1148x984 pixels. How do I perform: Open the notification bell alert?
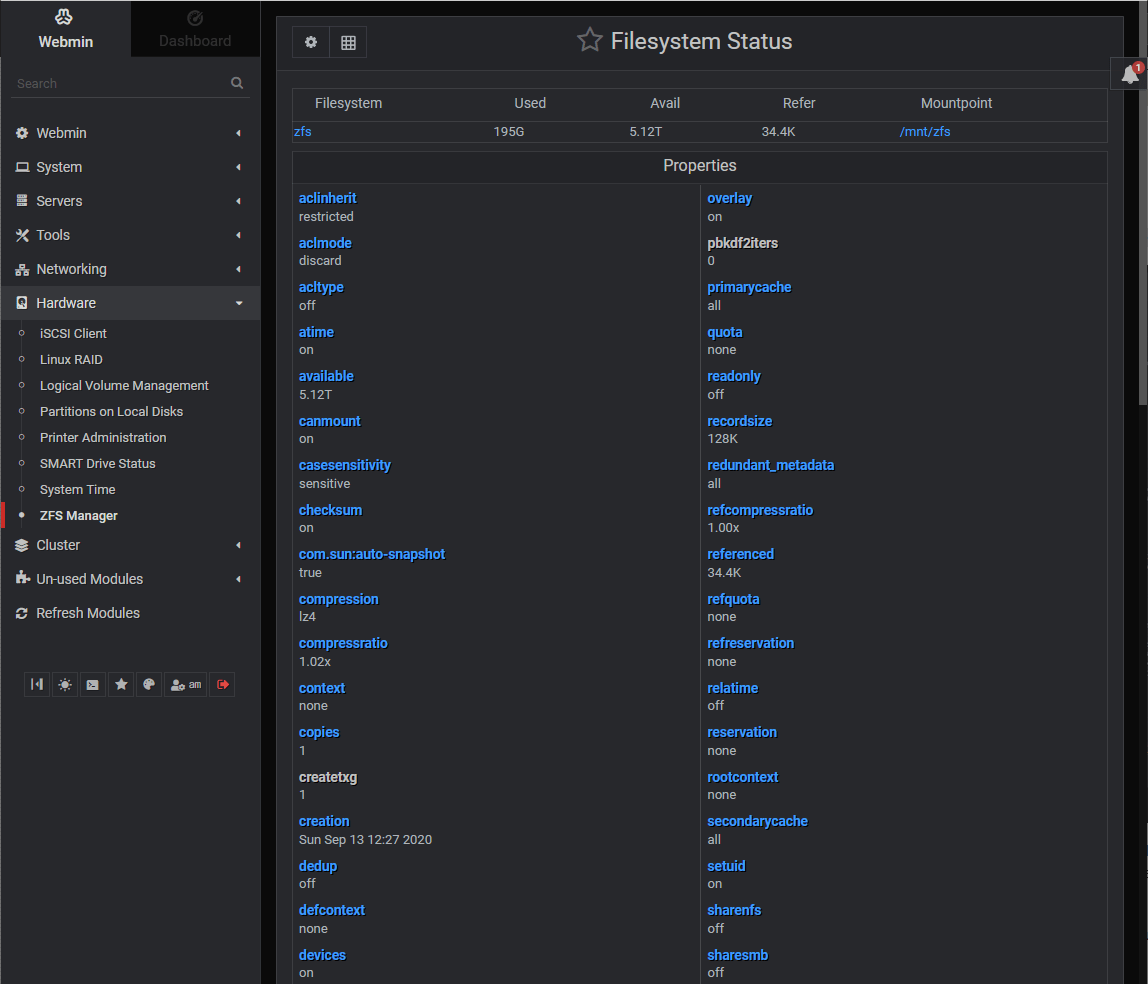pos(1130,73)
